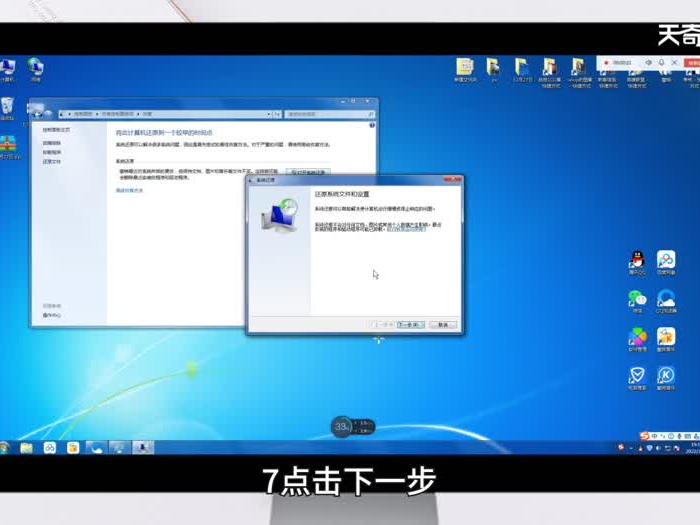Close the recording toolbar with its X

click(675, 63)
